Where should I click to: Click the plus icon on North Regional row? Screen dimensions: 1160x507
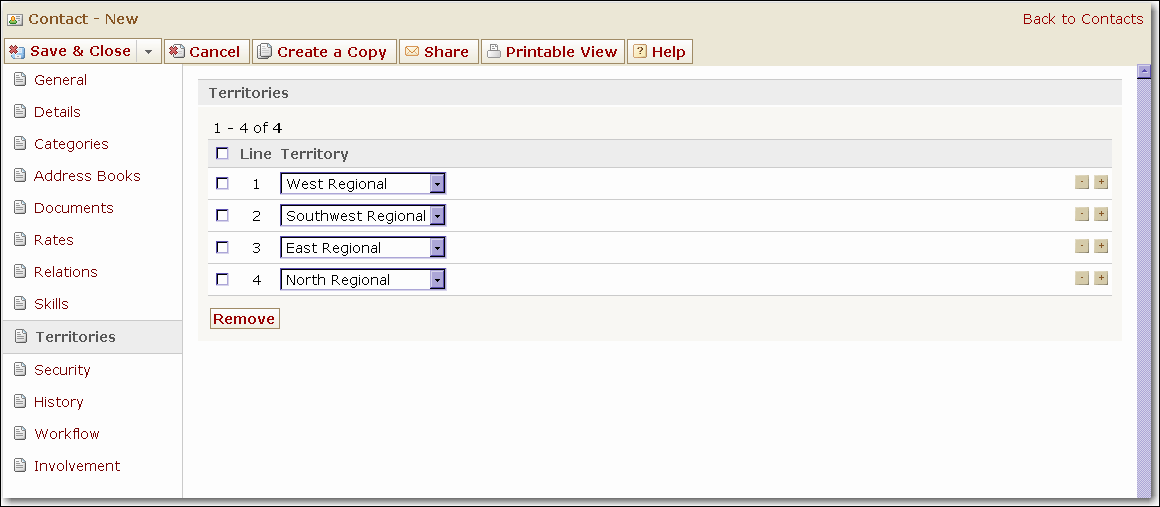coord(1101,278)
